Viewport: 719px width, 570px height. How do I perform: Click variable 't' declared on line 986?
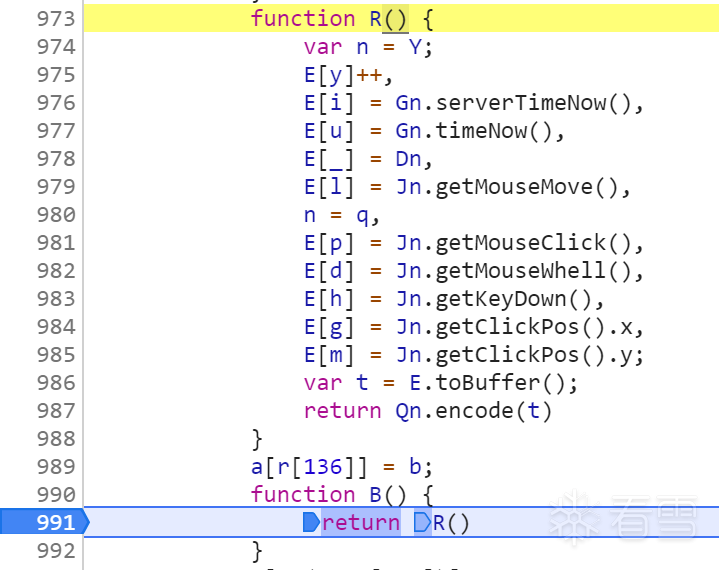click(x=362, y=383)
